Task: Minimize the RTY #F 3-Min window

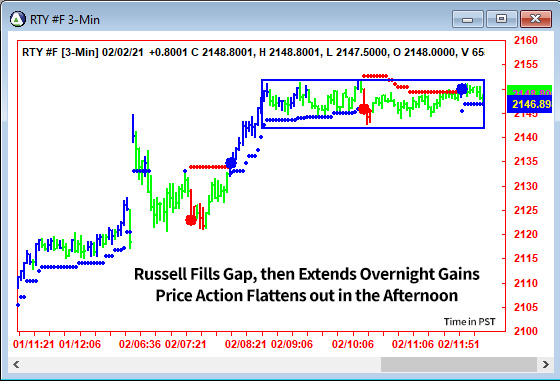Action: pos(467,19)
